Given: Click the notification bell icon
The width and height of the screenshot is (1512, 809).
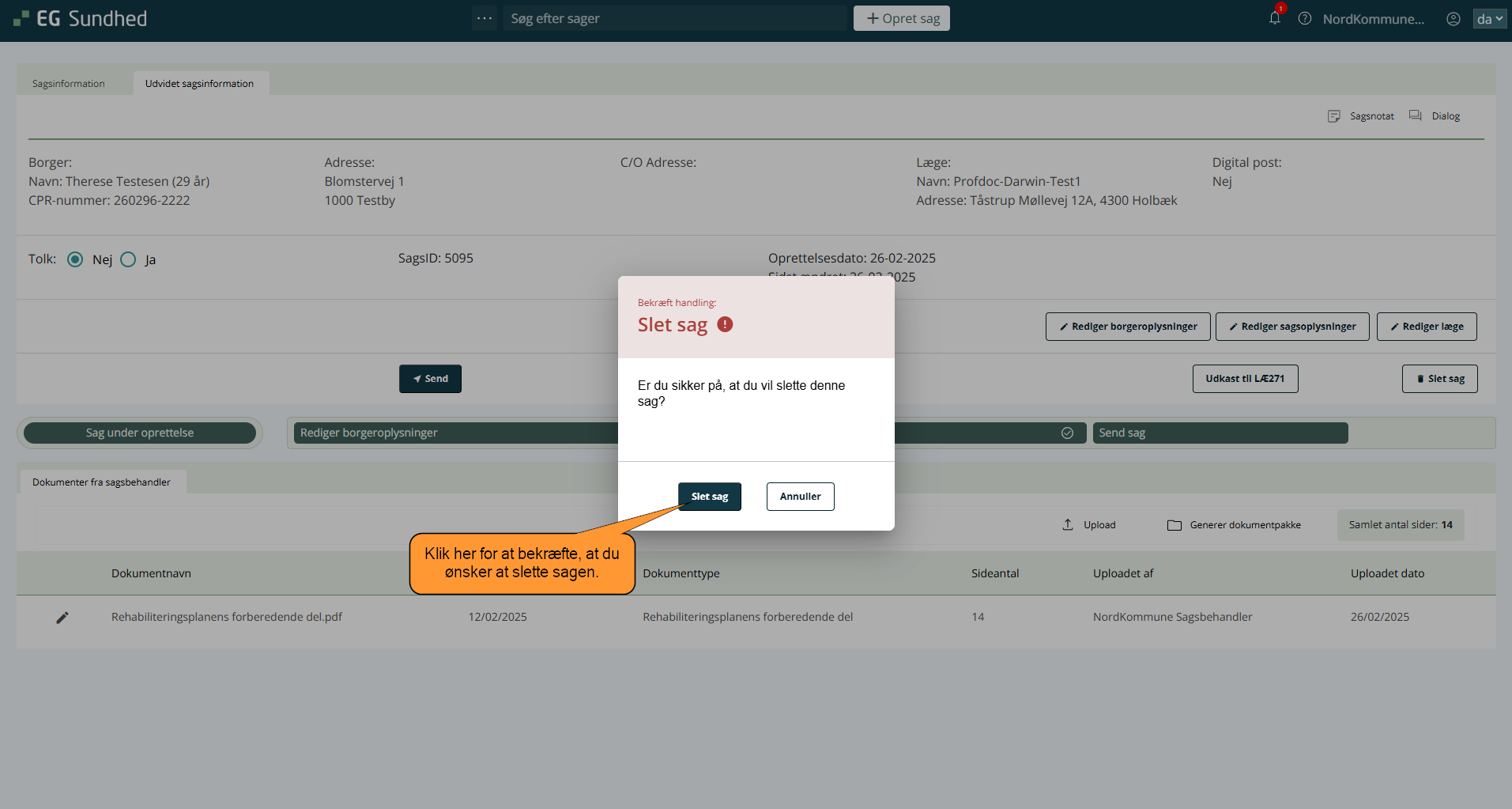Looking at the screenshot, I should (x=1274, y=18).
